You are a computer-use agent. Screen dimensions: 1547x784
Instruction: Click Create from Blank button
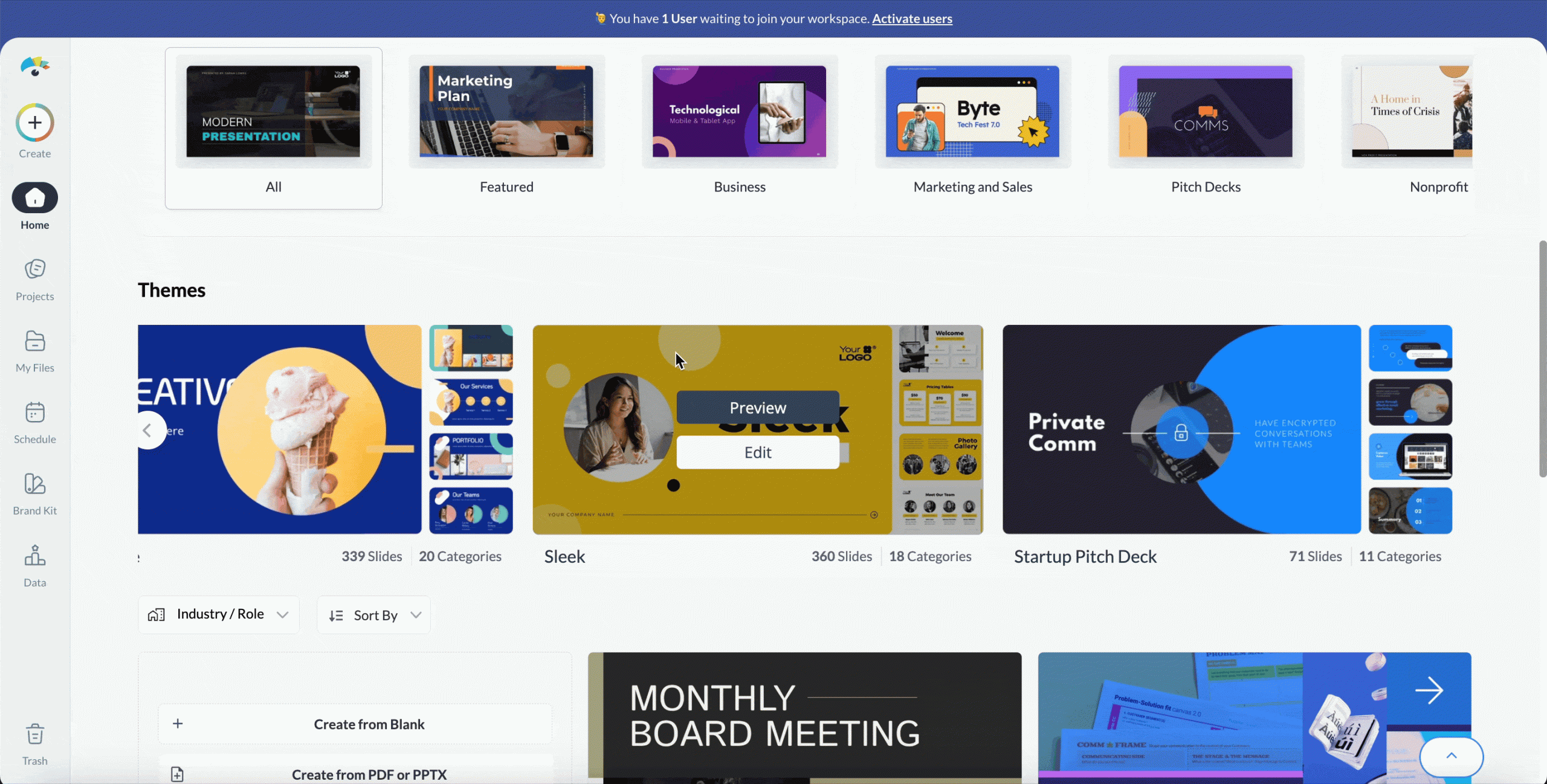355,724
